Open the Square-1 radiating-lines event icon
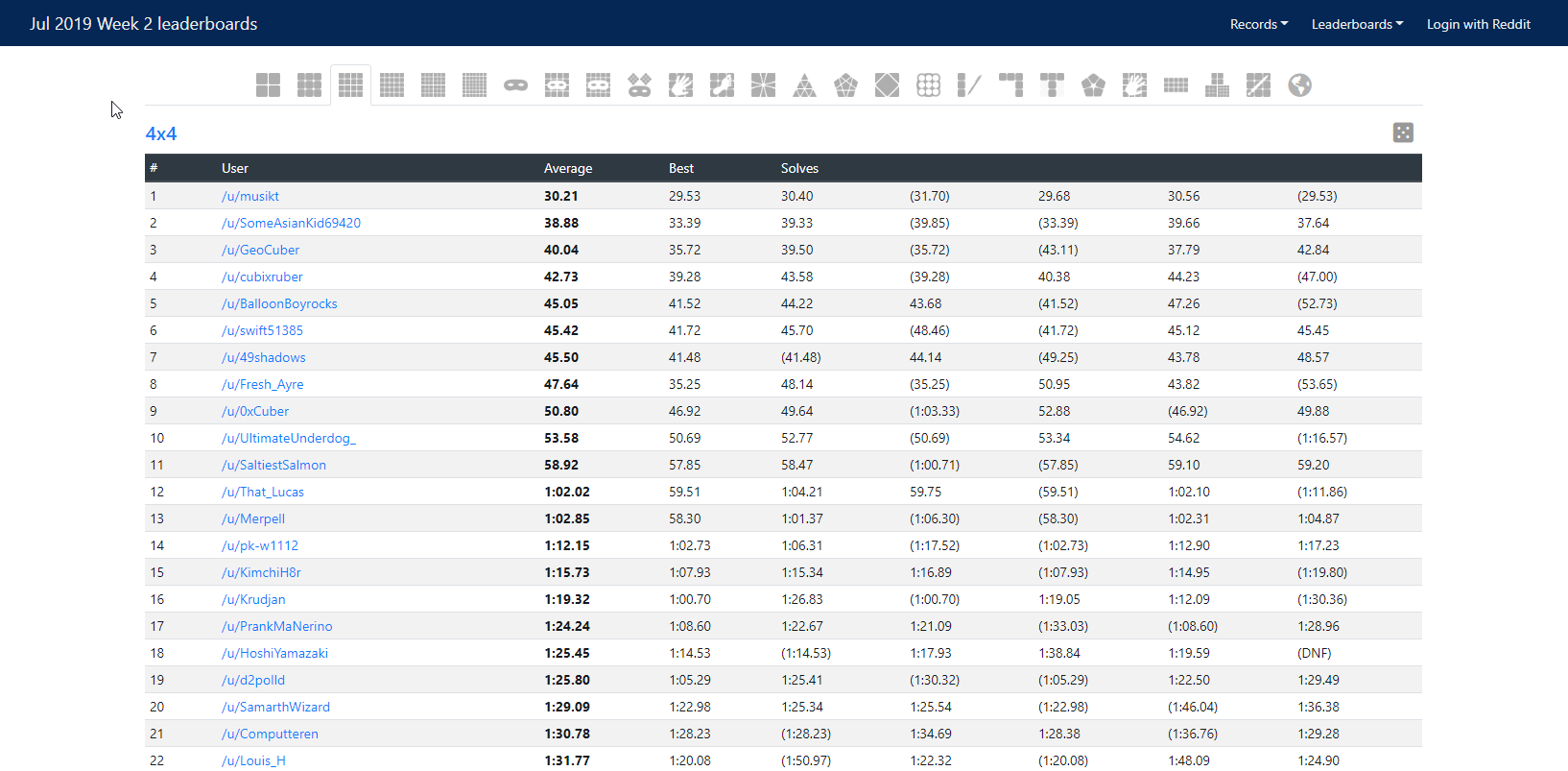 tap(764, 85)
